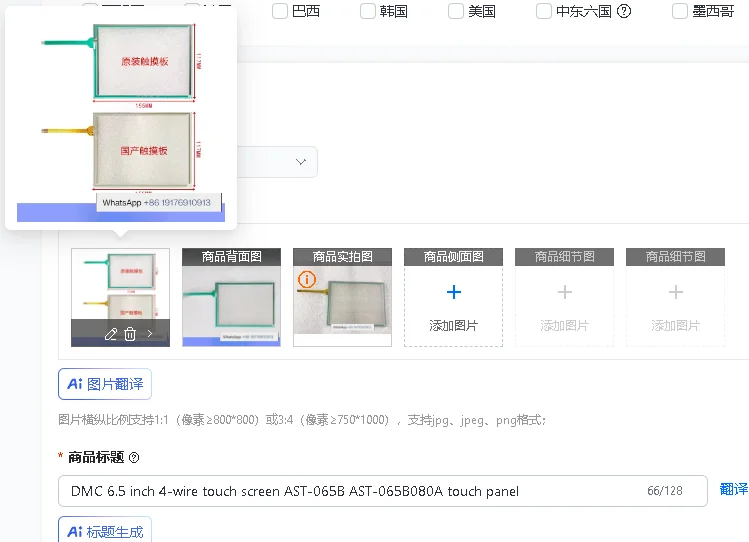This screenshot has width=749, height=542.
Task: Tick the 中东六国 checkbox
Action: [x=544, y=11]
